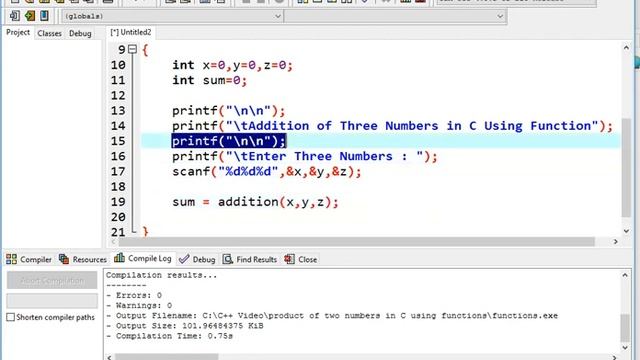Click the compile log horizontal scrollbar right arrow
Image resolution: width=640 pixels, height=360 pixels.
click(x=615, y=358)
